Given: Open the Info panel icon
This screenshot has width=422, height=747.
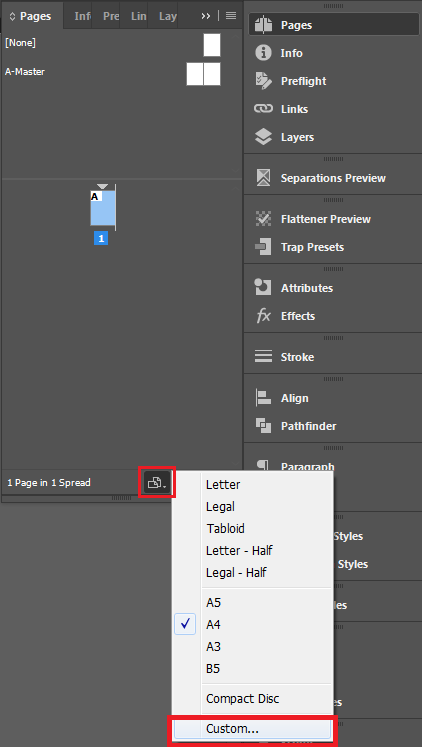Looking at the screenshot, I should click(x=263, y=53).
